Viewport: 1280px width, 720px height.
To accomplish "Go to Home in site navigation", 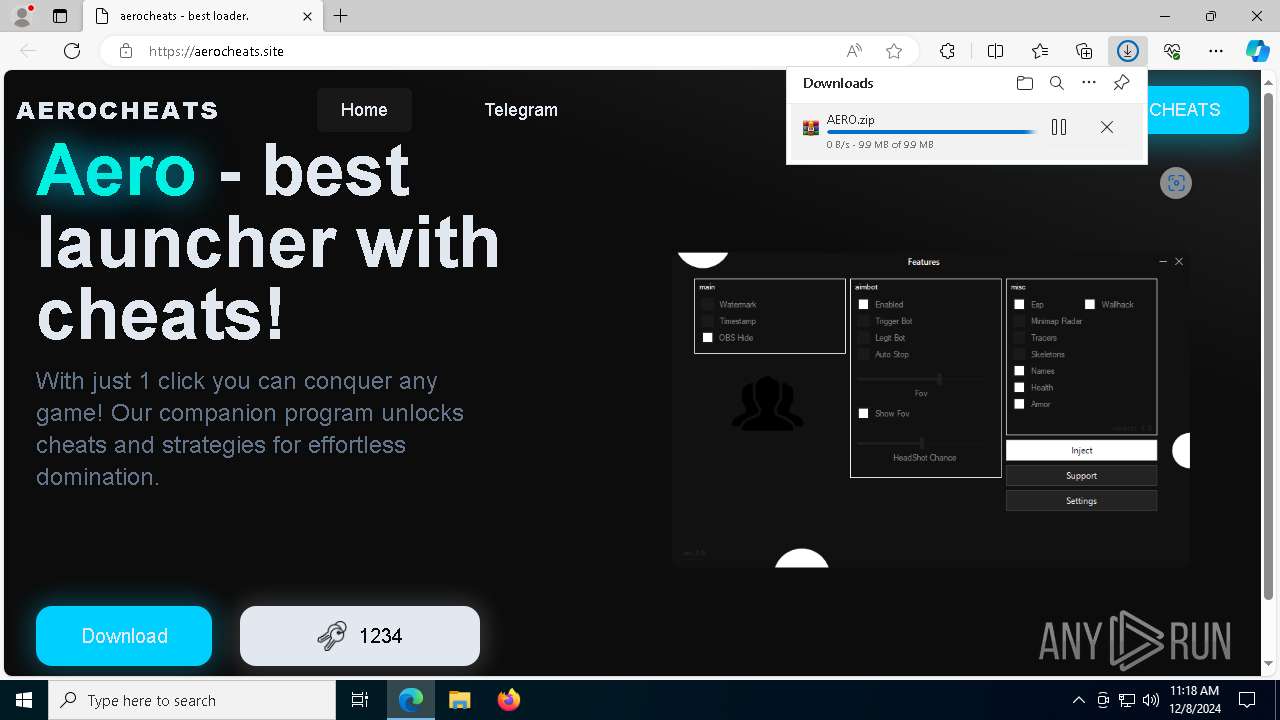I will pos(364,110).
